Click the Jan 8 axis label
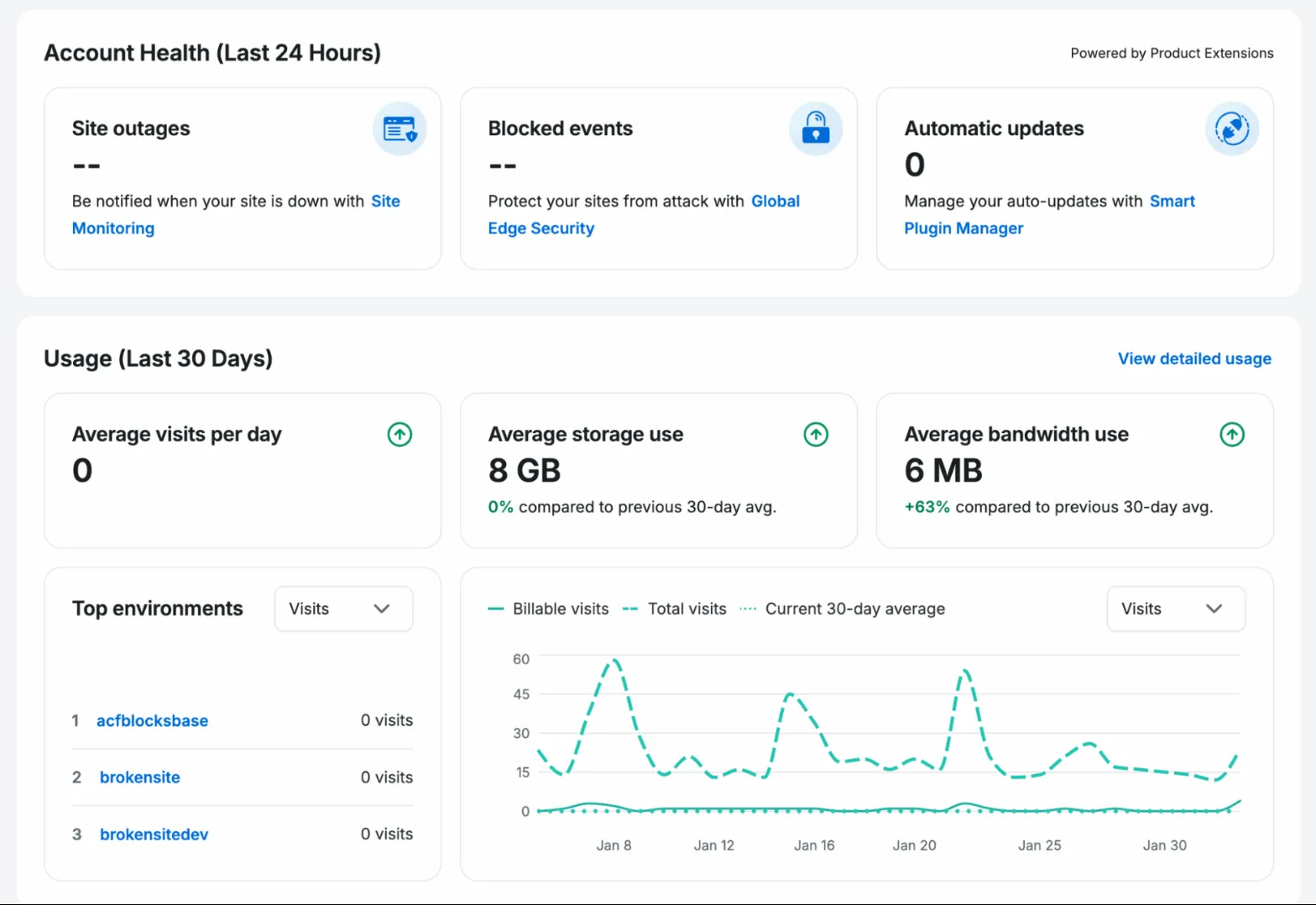This screenshot has height=905, width=1316. pos(614,845)
